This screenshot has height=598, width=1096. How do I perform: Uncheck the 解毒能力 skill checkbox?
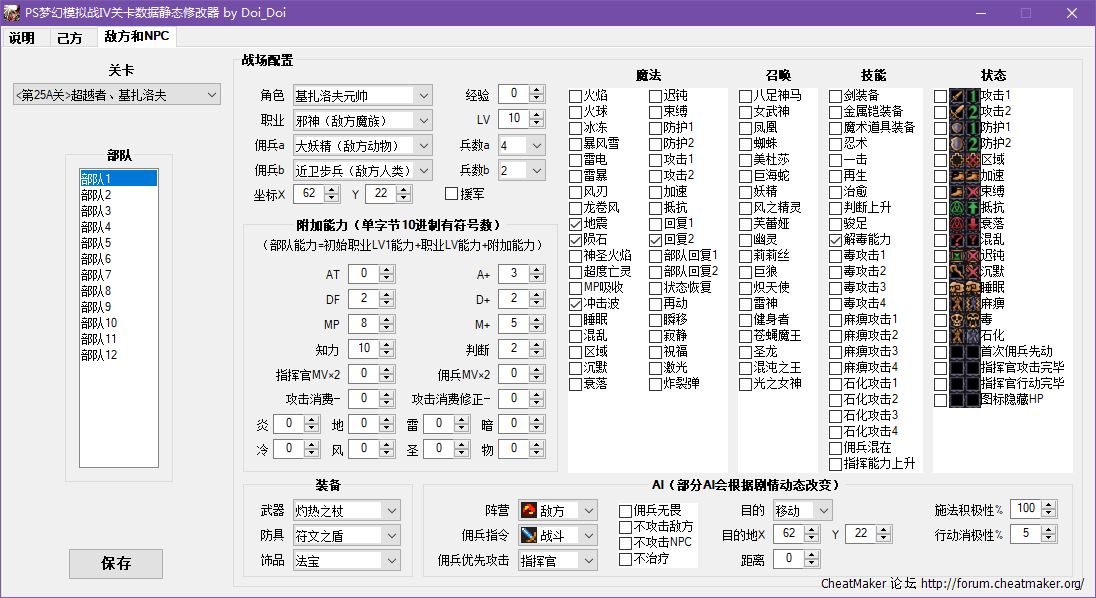pos(836,240)
